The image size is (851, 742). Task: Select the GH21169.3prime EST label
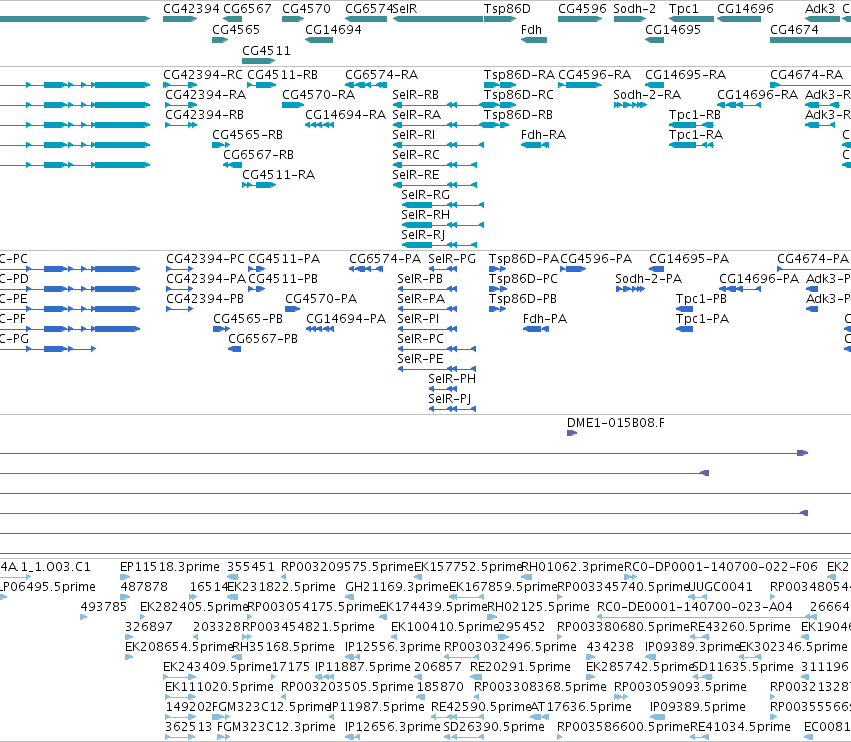pos(397,587)
